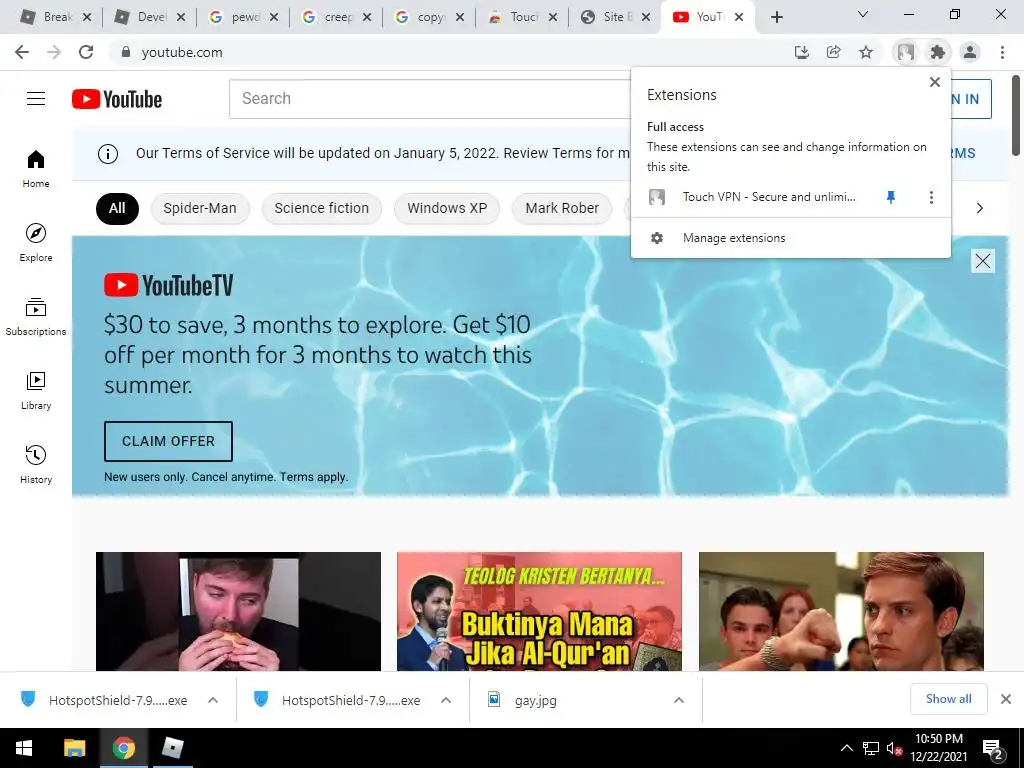
Task: Click the page vertical scrollbar
Action: point(1016,116)
